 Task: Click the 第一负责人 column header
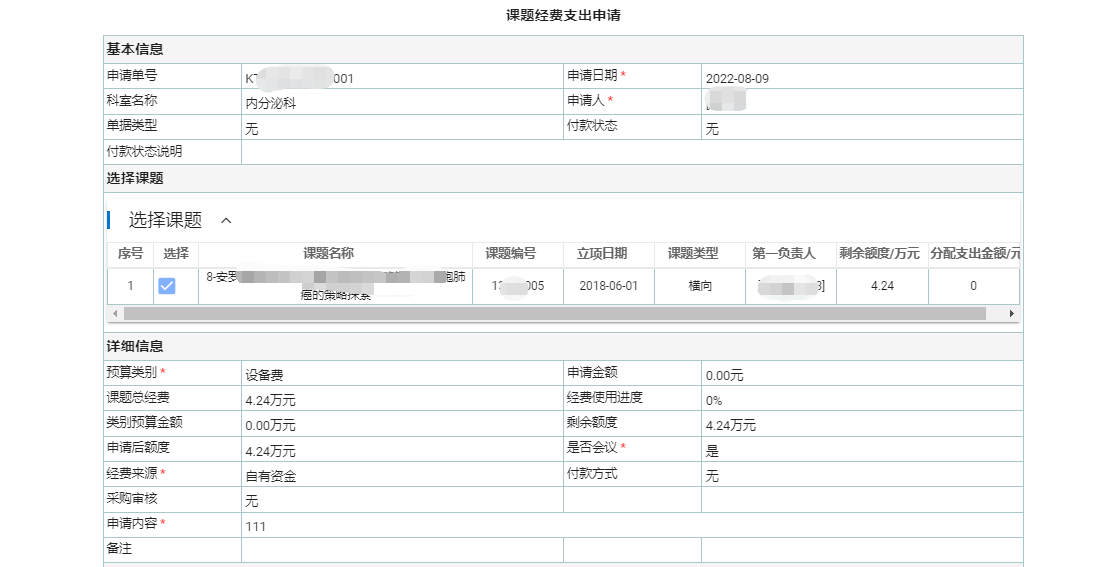(x=785, y=254)
